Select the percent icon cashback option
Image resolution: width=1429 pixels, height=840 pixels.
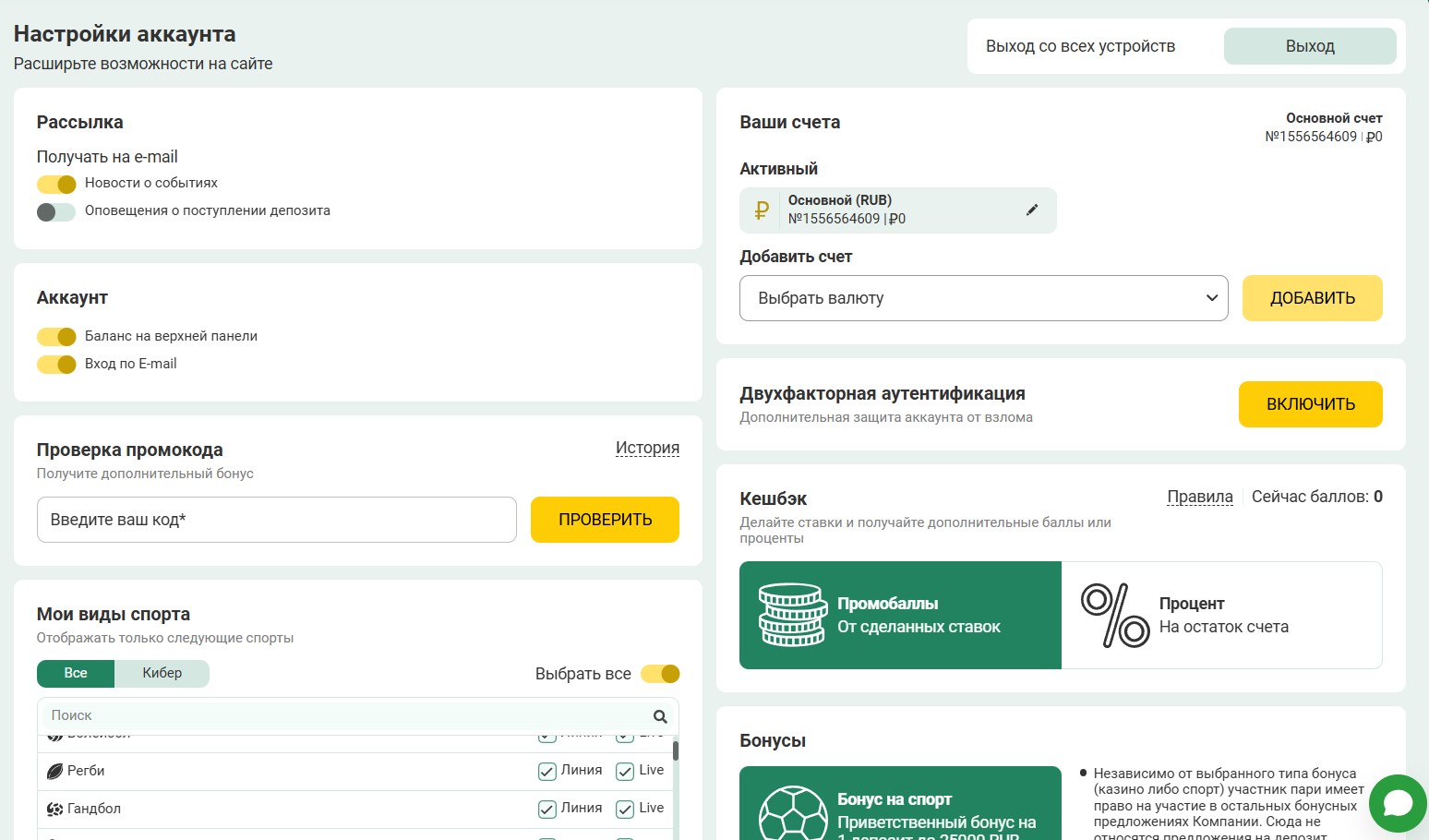pos(1115,615)
